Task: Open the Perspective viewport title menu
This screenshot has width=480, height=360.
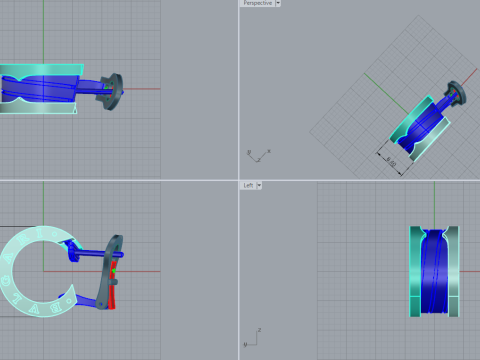Action: tap(257, 3)
